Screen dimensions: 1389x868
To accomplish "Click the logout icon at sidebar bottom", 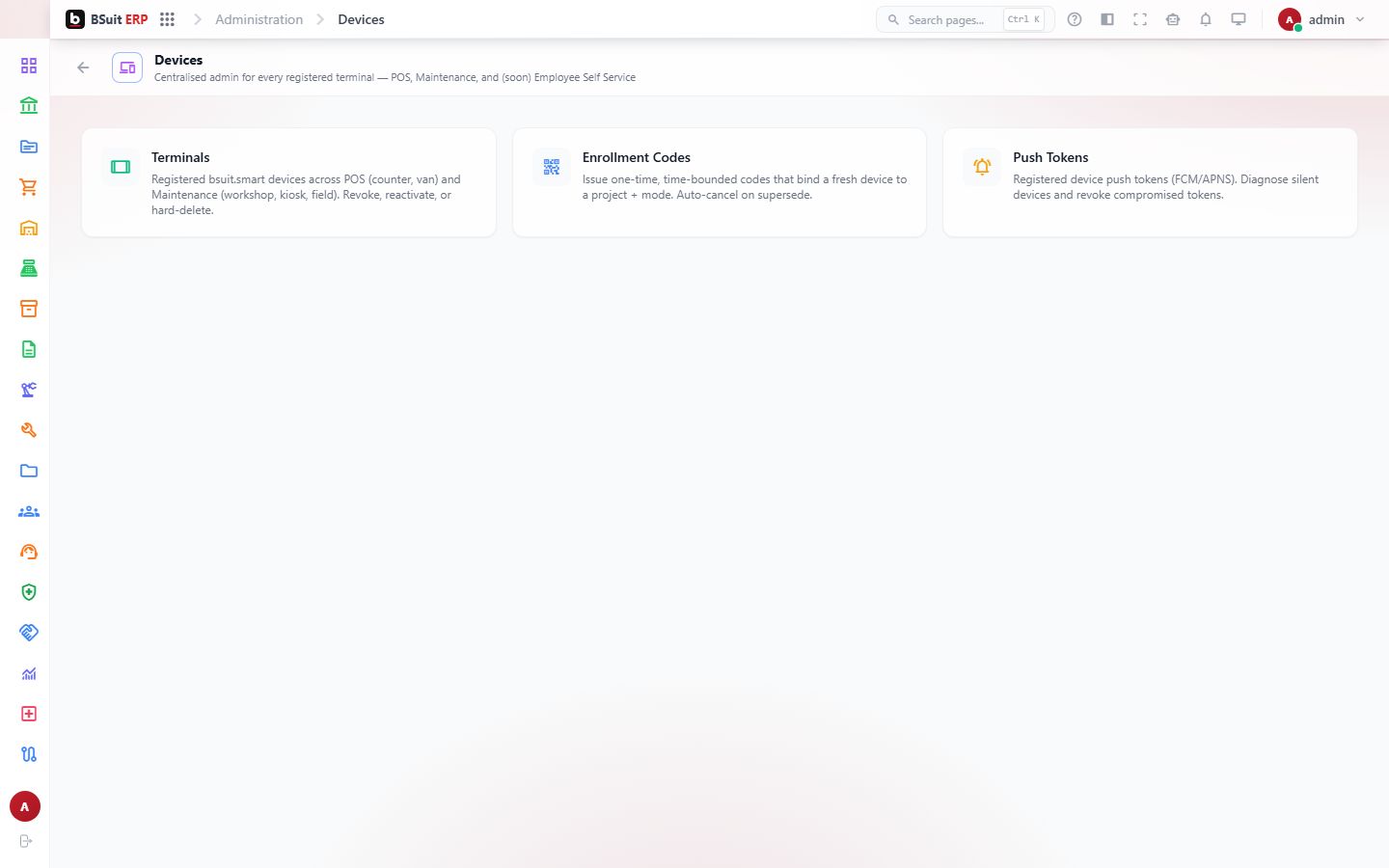I will (x=26, y=841).
